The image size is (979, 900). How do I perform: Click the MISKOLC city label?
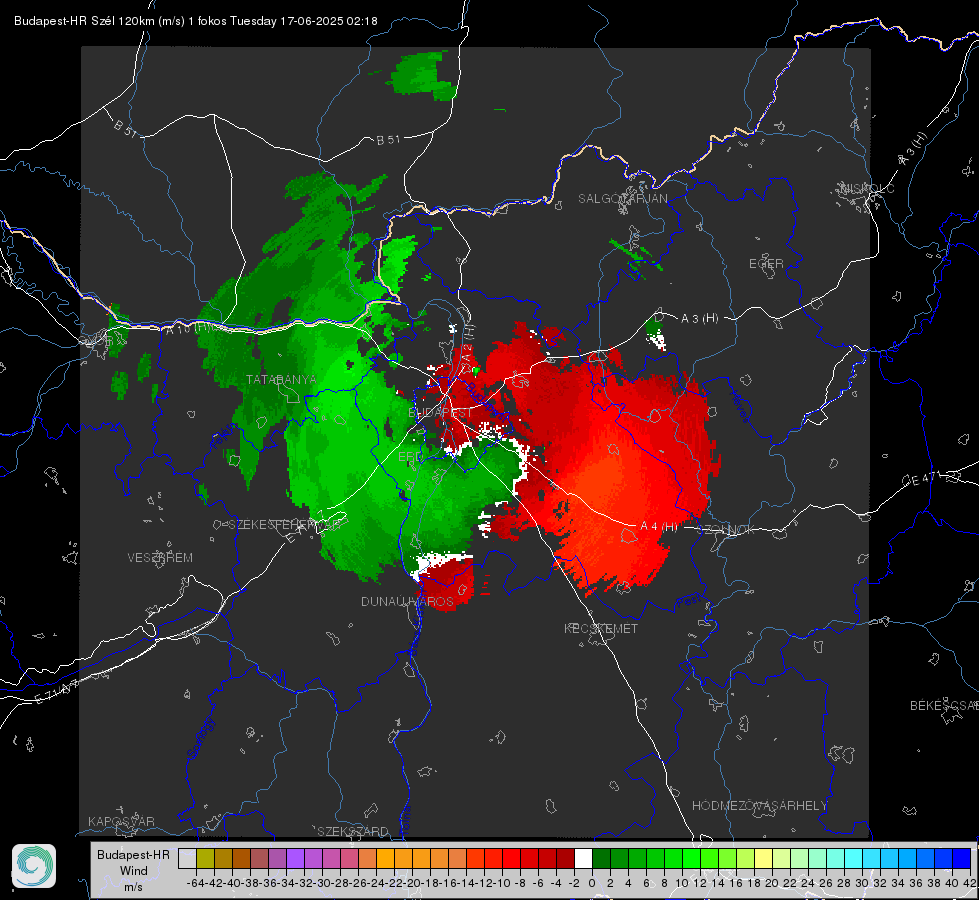point(867,188)
